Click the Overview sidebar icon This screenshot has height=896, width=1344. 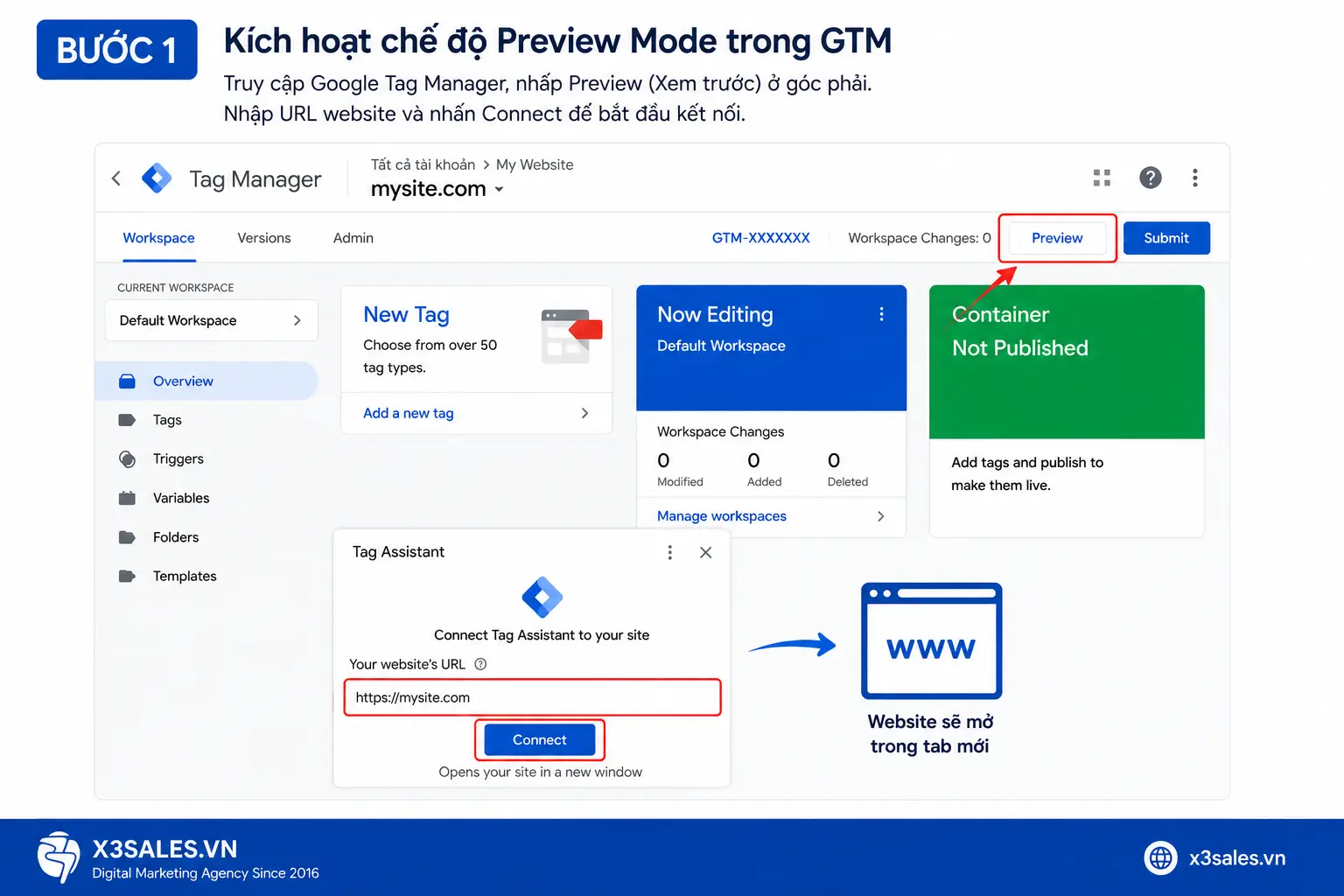click(x=127, y=381)
